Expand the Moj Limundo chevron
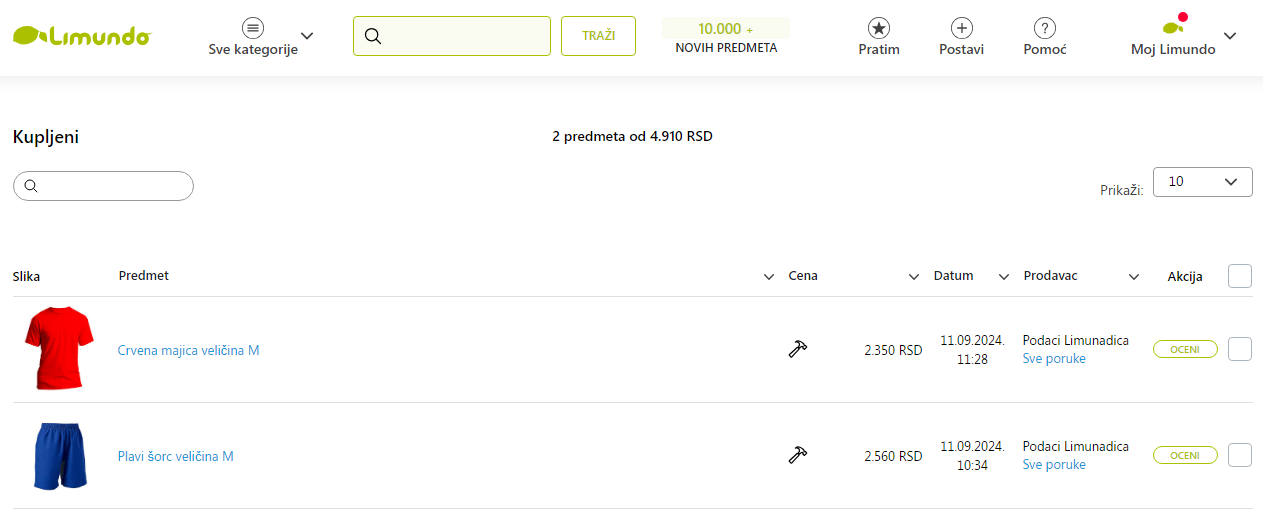The image size is (1263, 517). (x=1230, y=36)
